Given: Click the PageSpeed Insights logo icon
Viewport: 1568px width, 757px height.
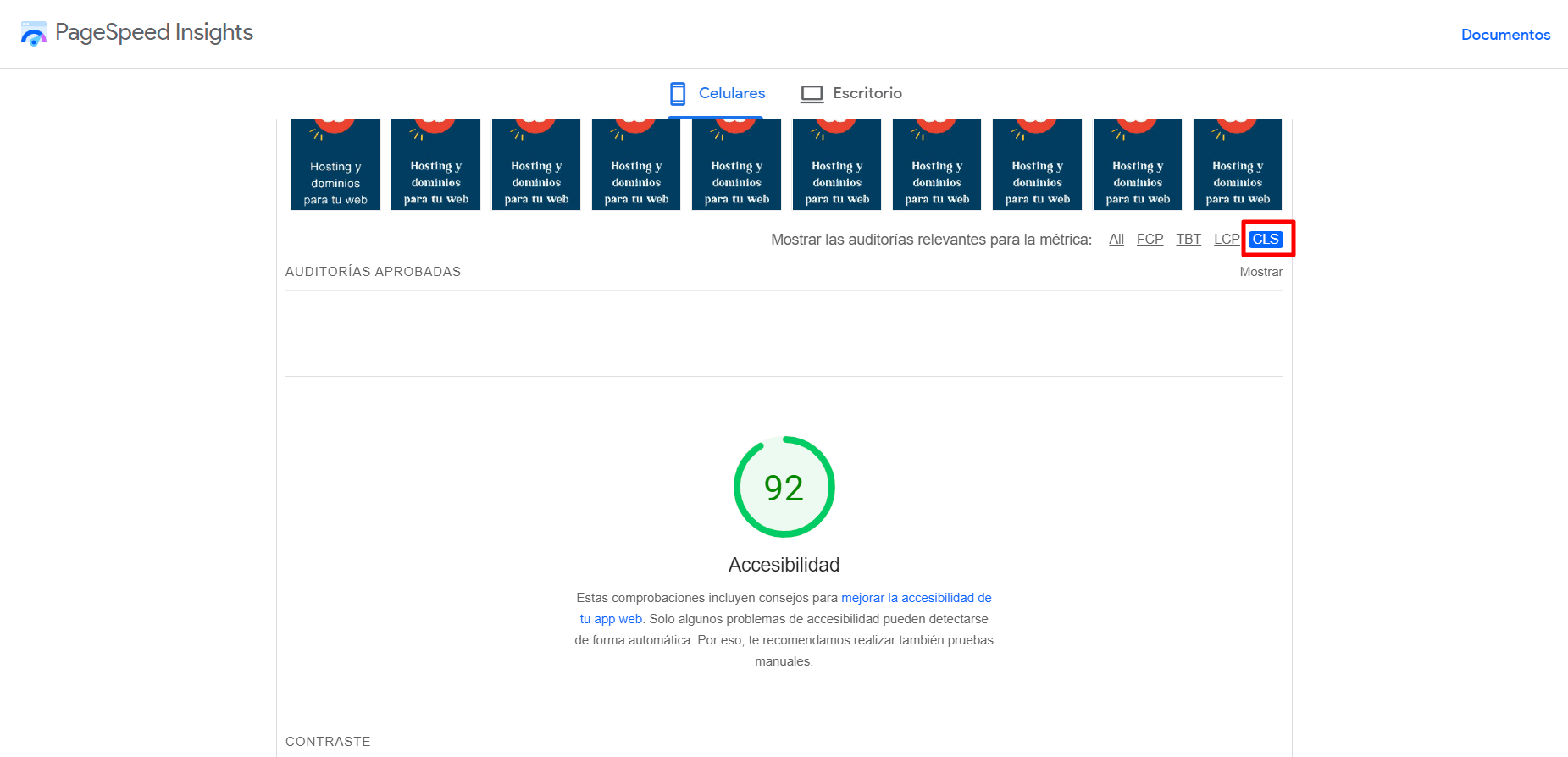Looking at the screenshot, I should (34, 34).
